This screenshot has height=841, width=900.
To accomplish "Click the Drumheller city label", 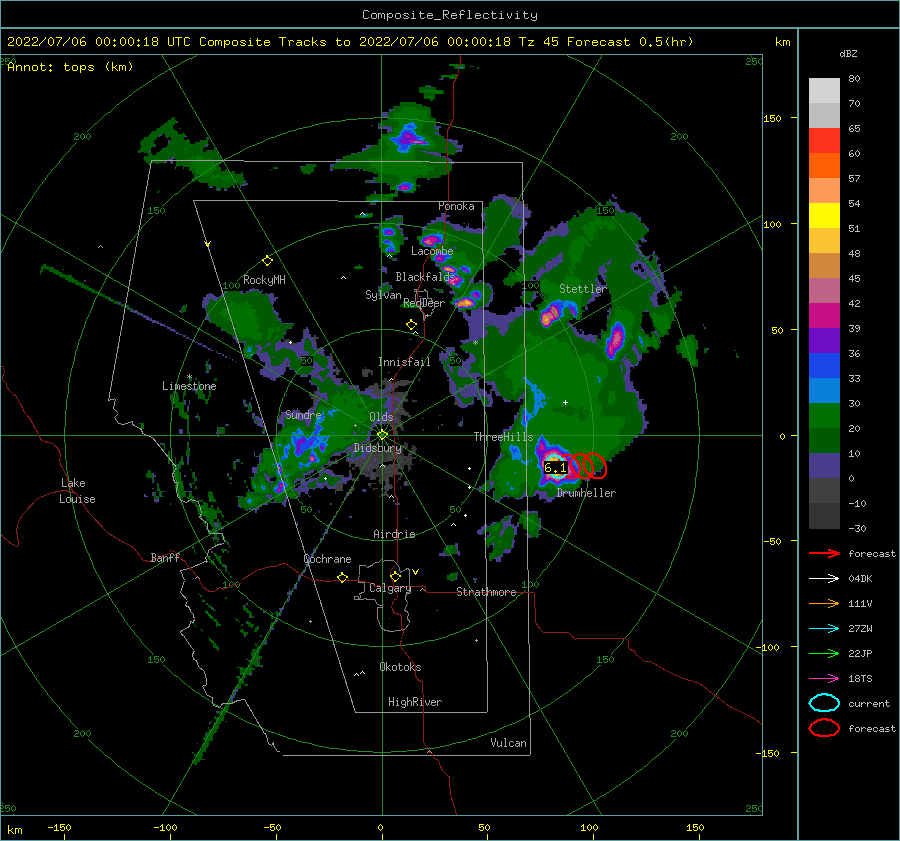I will point(586,493).
